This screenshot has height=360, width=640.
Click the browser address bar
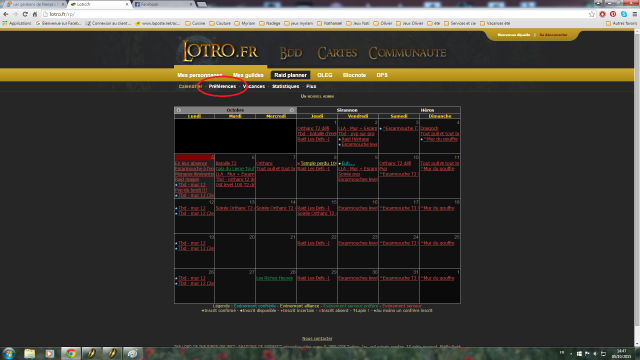click(314, 14)
